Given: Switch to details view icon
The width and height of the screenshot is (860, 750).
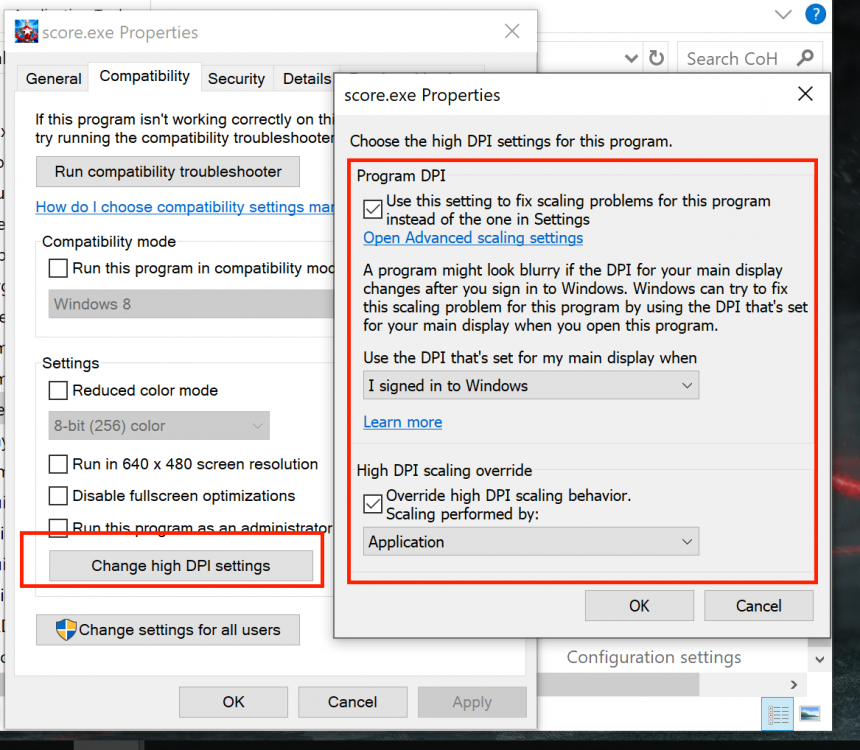Looking at the screenshot, I should pos(777,714).
